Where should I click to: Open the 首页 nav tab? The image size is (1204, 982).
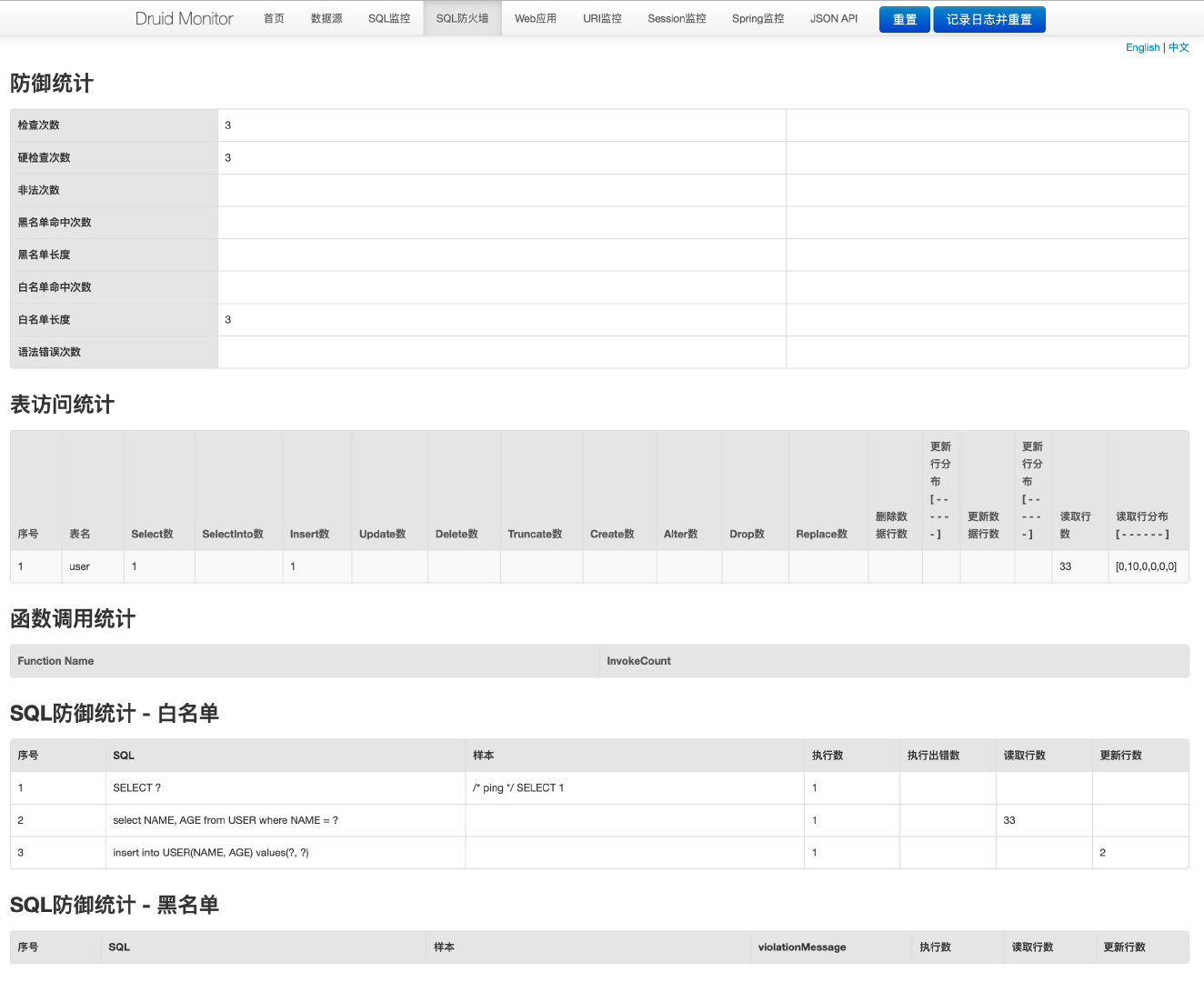pos(274,18)
